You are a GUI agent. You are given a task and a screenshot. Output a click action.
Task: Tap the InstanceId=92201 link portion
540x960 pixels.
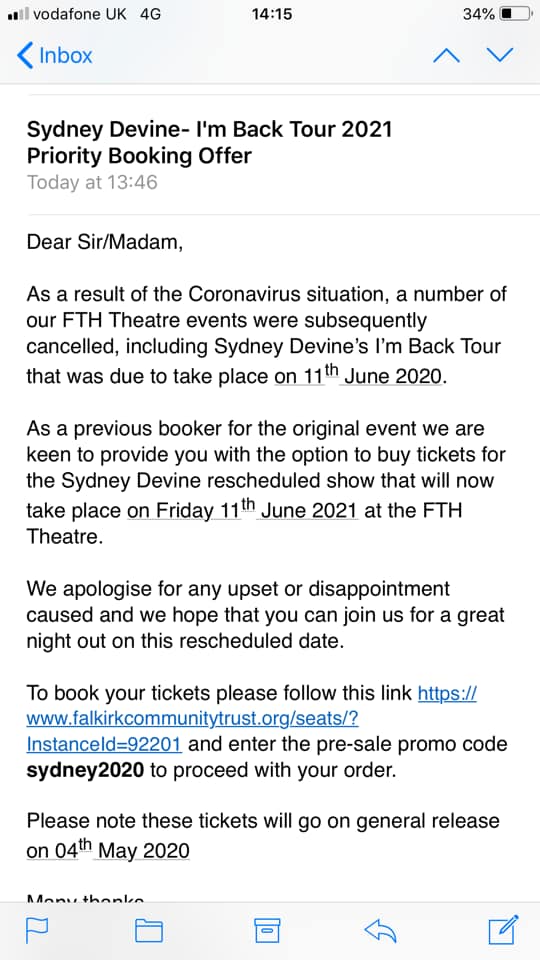(x=104, y=744)
